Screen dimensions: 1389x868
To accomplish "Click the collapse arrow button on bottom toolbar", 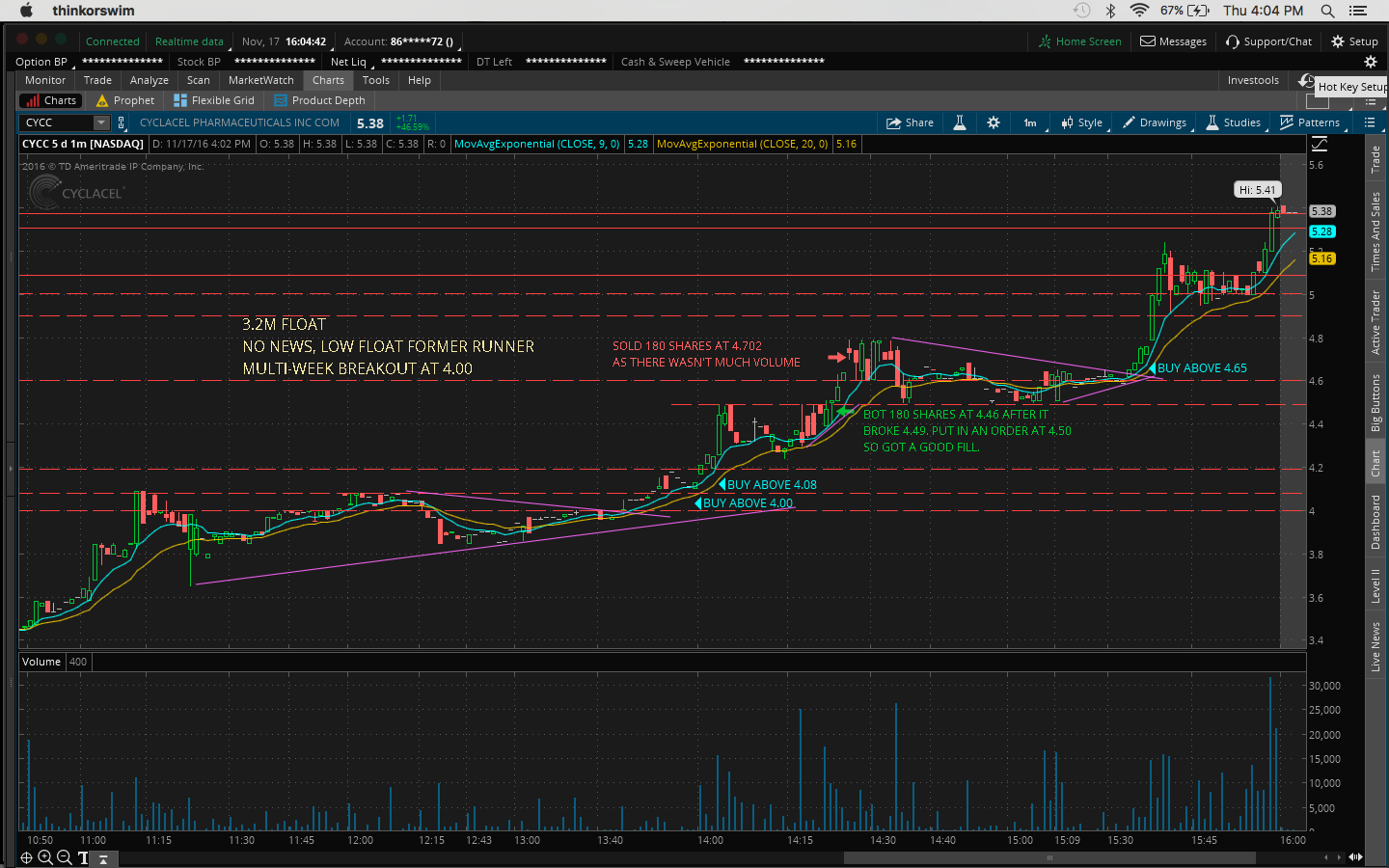I will pos(104,858).
